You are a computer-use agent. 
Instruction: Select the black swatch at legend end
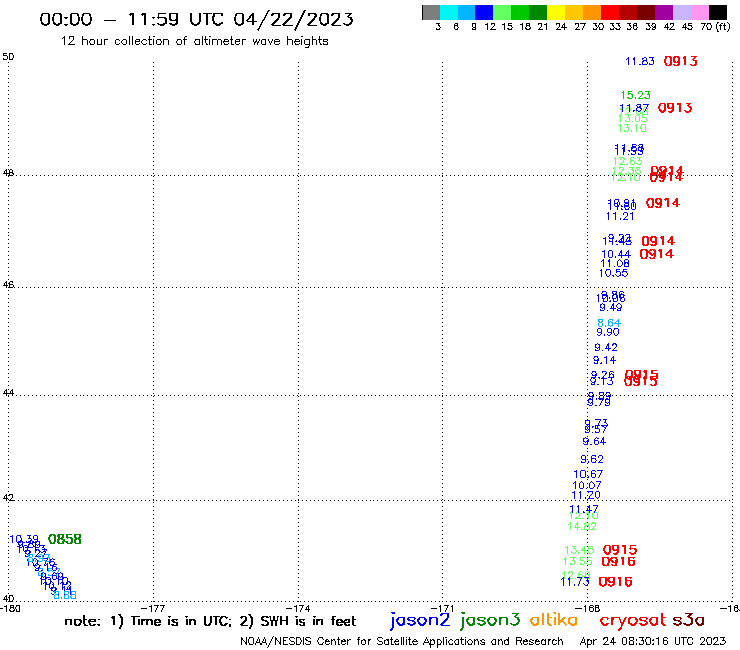[x=717, y=12]
